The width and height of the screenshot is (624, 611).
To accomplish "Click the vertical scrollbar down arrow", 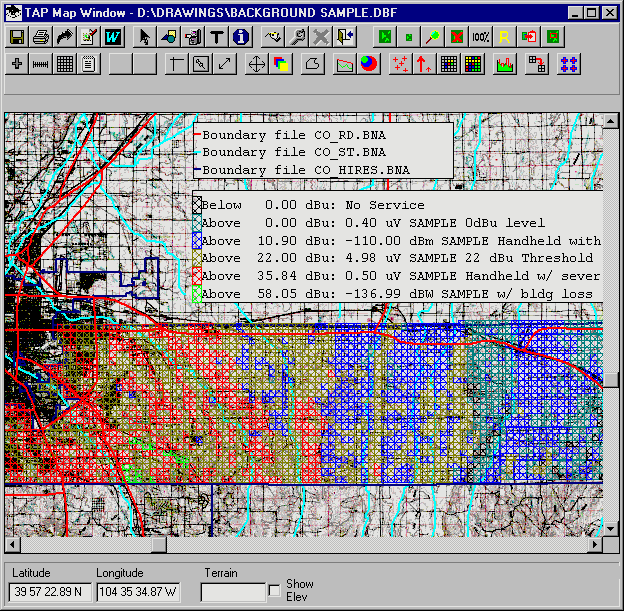I will tap(611, 529).
